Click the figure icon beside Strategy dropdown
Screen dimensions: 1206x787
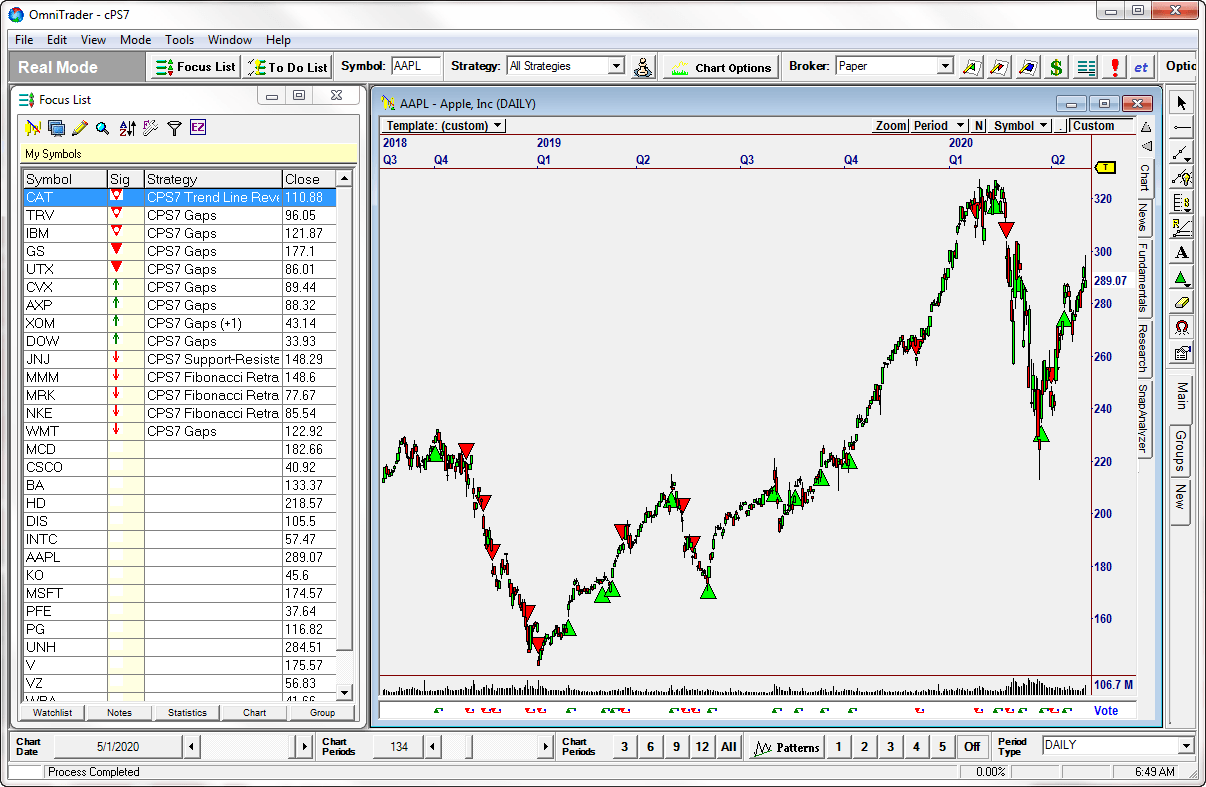[x=643, y=67]
